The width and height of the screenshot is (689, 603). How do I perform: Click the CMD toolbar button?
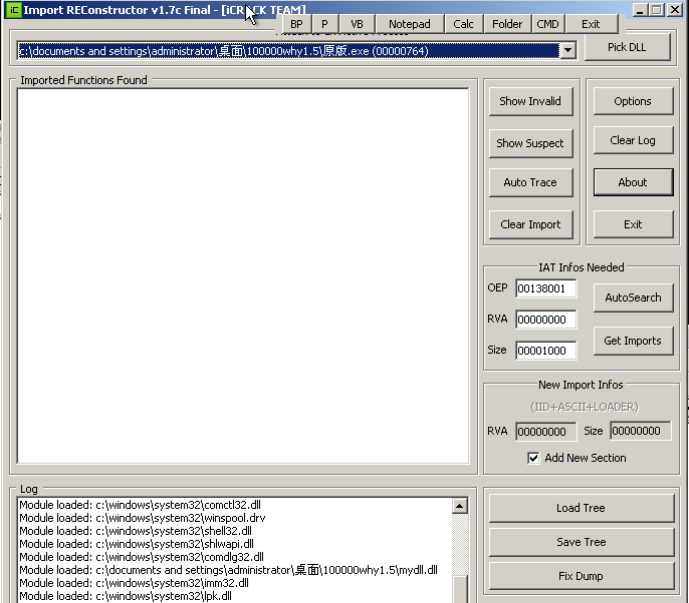coord(547,24)
